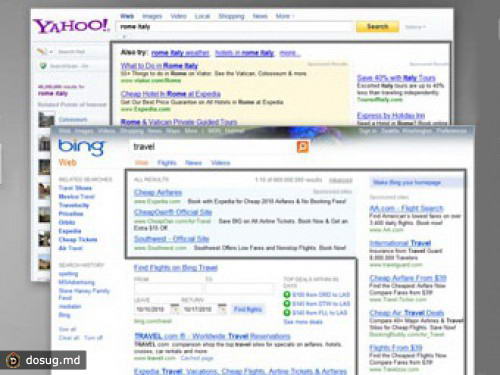Click green icon beside the DTW to LAS deal
Screen dimensions: 500x375
[287, 304]
